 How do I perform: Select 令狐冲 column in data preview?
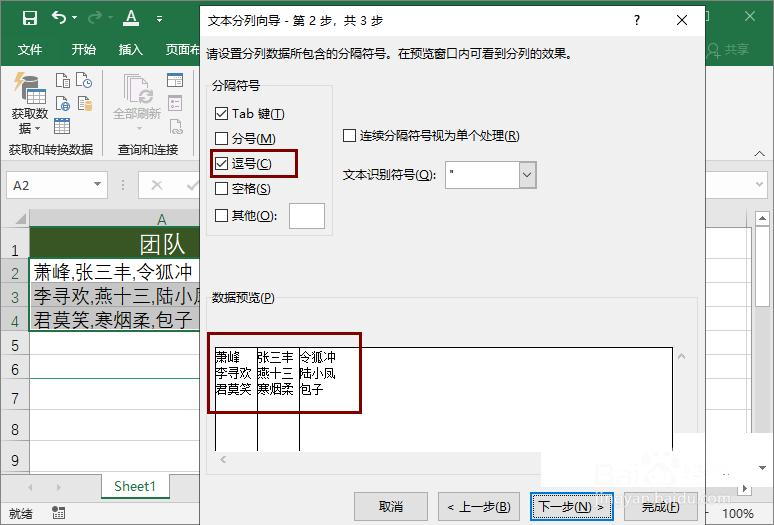[317, 357]
